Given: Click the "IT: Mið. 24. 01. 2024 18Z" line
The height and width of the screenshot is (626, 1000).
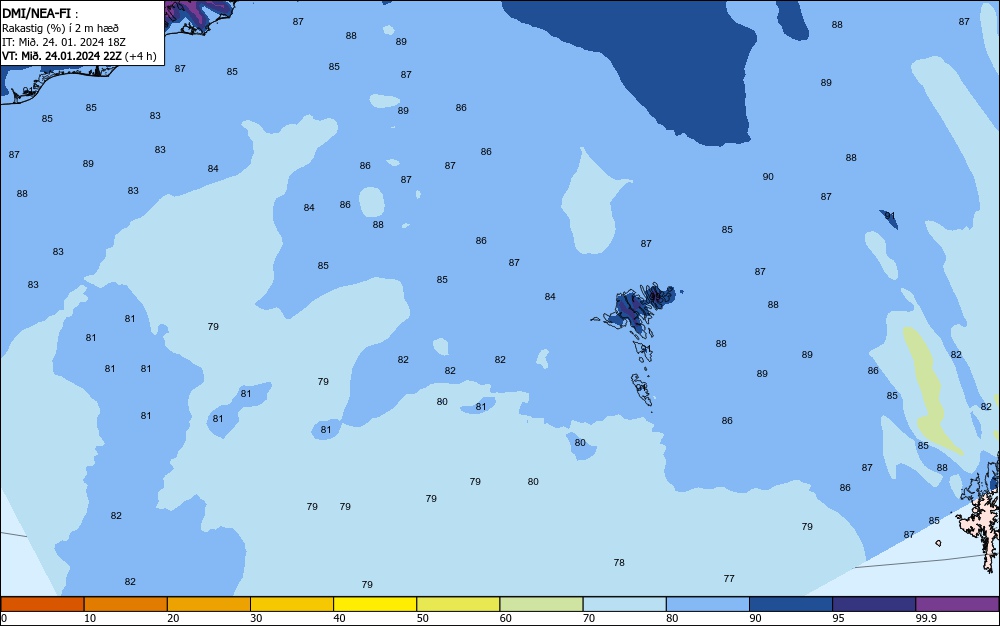Looking at the screenshot, I should (64, 42).
